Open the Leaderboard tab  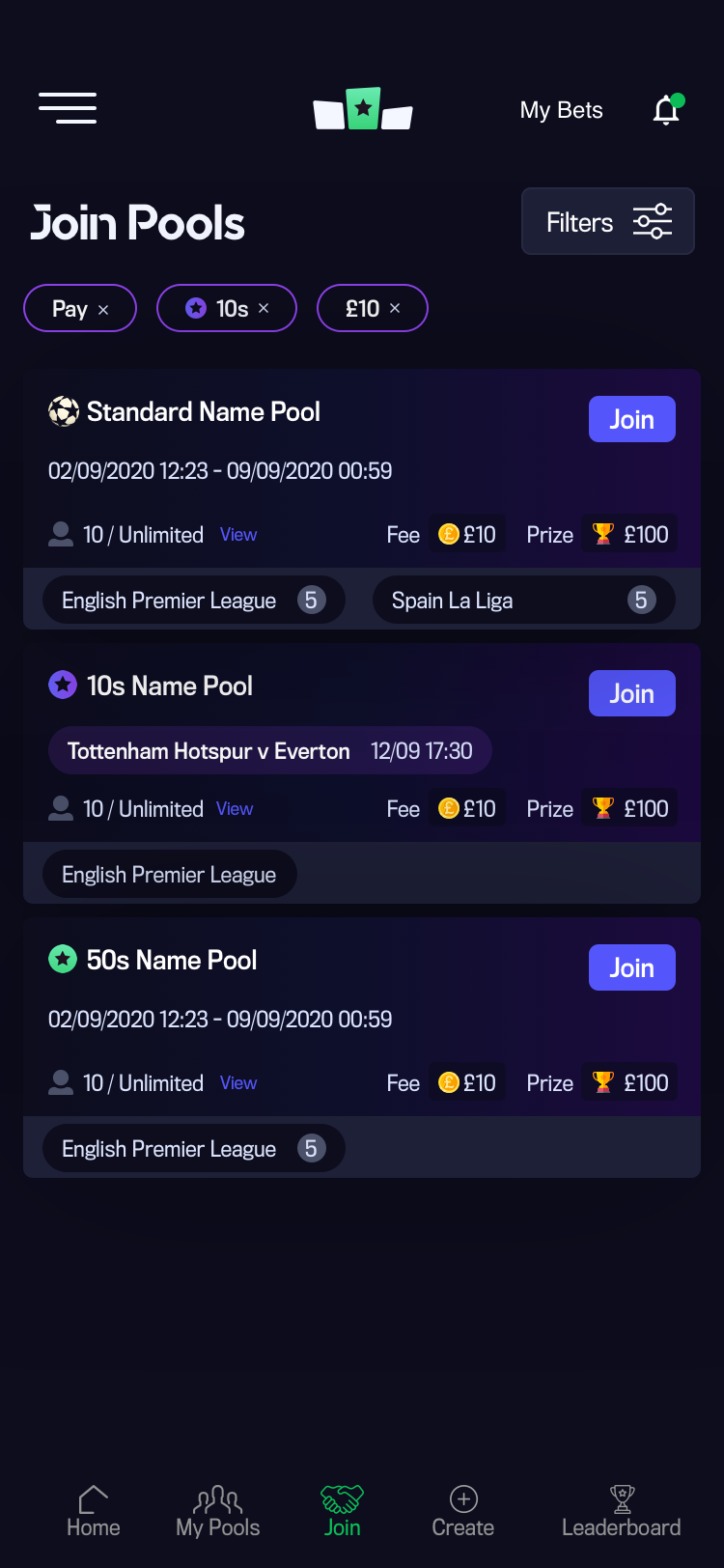(622, 1512)
